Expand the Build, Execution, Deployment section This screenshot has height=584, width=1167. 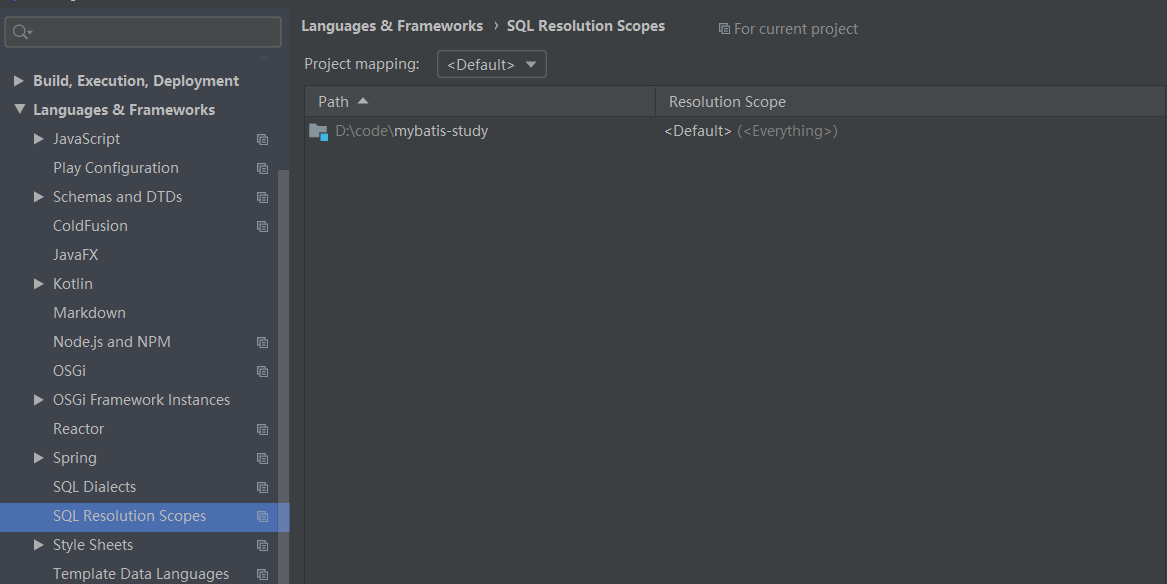[x=19, y=80]
